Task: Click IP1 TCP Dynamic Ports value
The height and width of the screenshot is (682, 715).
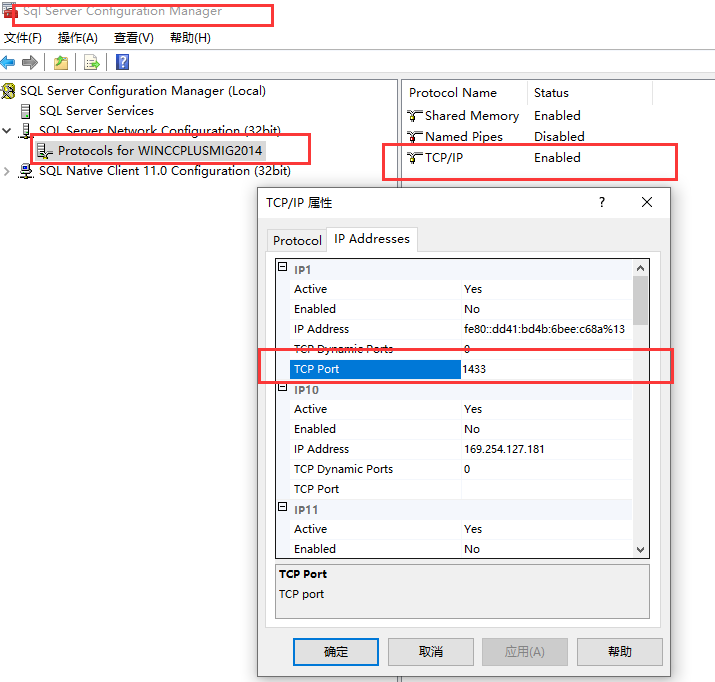Action: click(547, 349)
